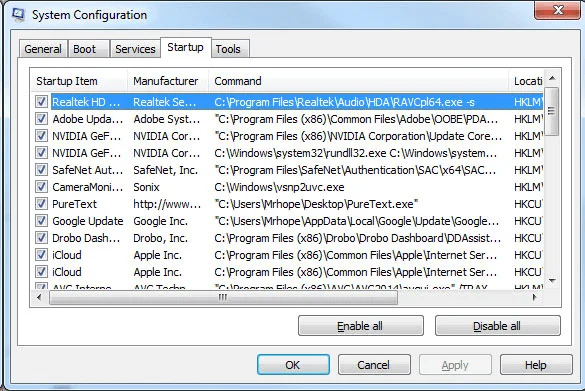Toggle the CameraMonitor checkbox
585x391 pixels.
[x=41, y=187]
